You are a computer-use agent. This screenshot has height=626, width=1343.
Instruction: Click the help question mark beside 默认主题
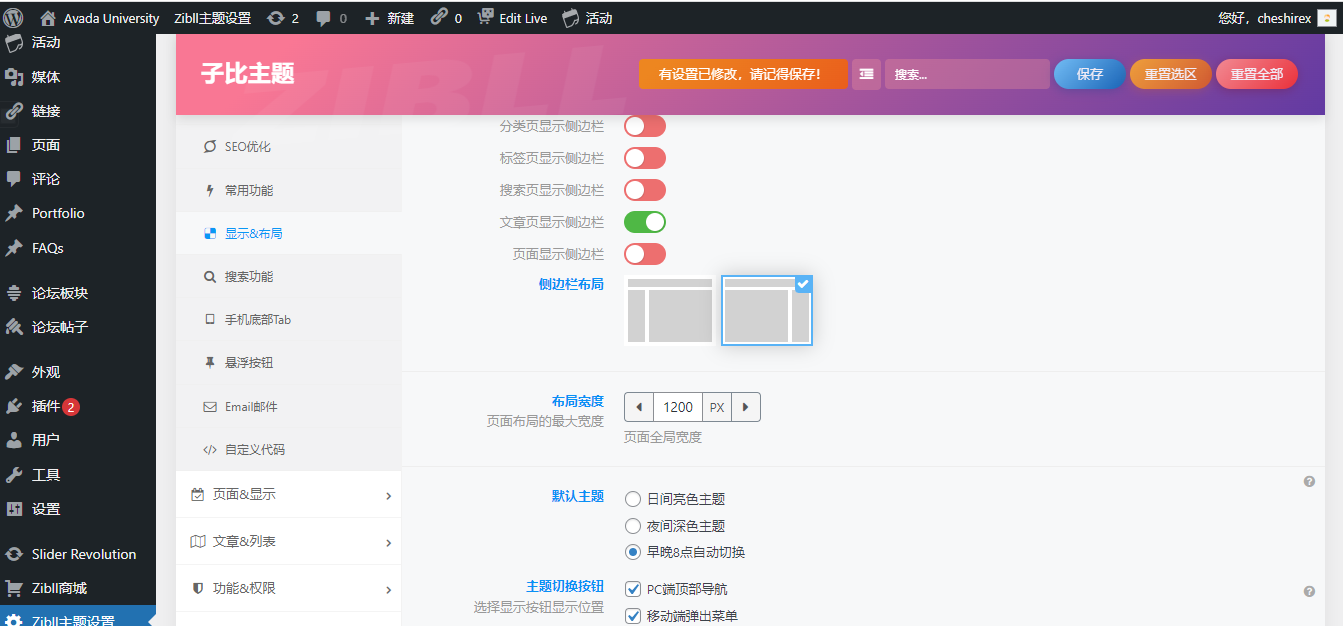tap(1309, 482)
